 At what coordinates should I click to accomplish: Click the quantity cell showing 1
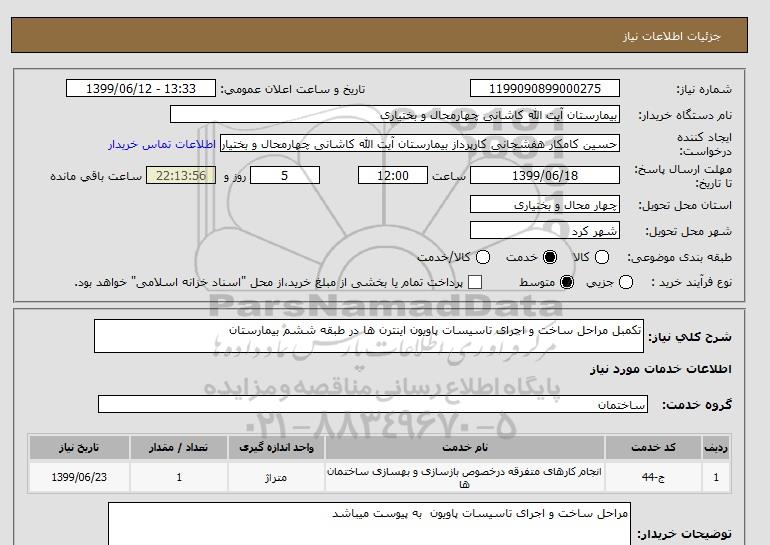[x=179, y=477]
